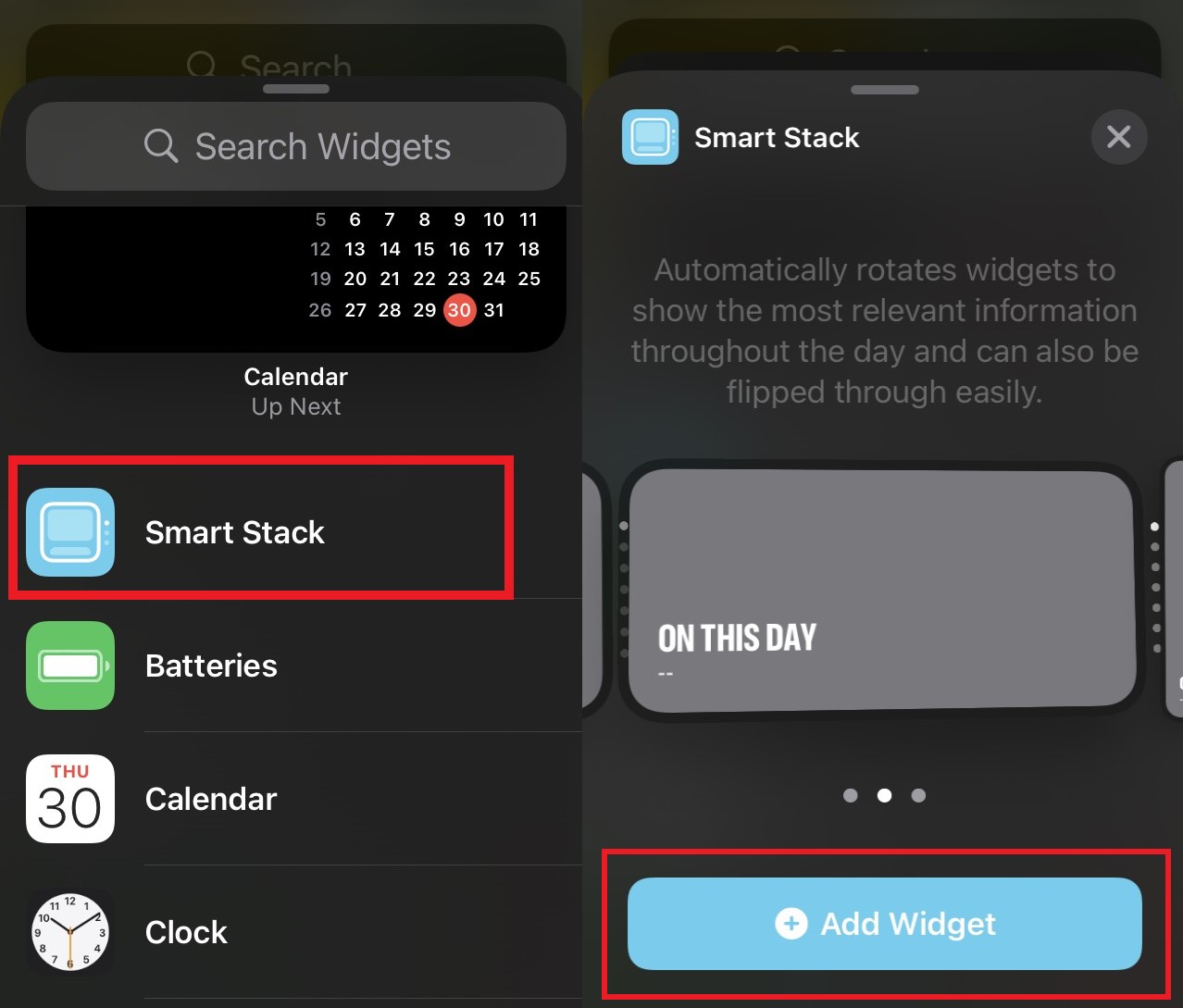This screenshot has height=1008, width=1183.
Task: Tap the Smart Stack icon in widget list
Action: 70,532
